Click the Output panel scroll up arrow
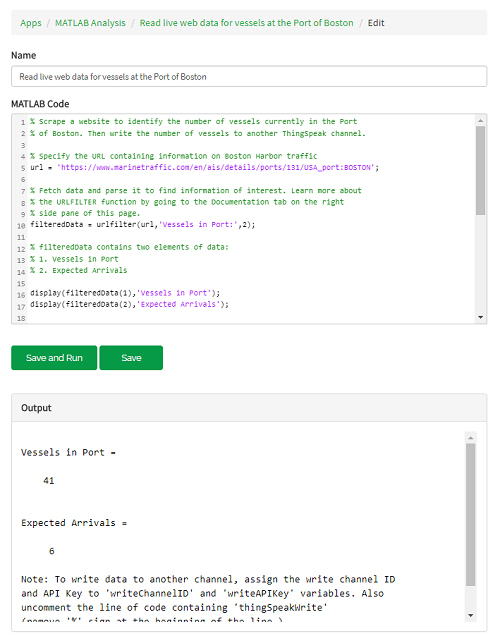Screen dimensions: 500x636 click(x=470, y=438)
